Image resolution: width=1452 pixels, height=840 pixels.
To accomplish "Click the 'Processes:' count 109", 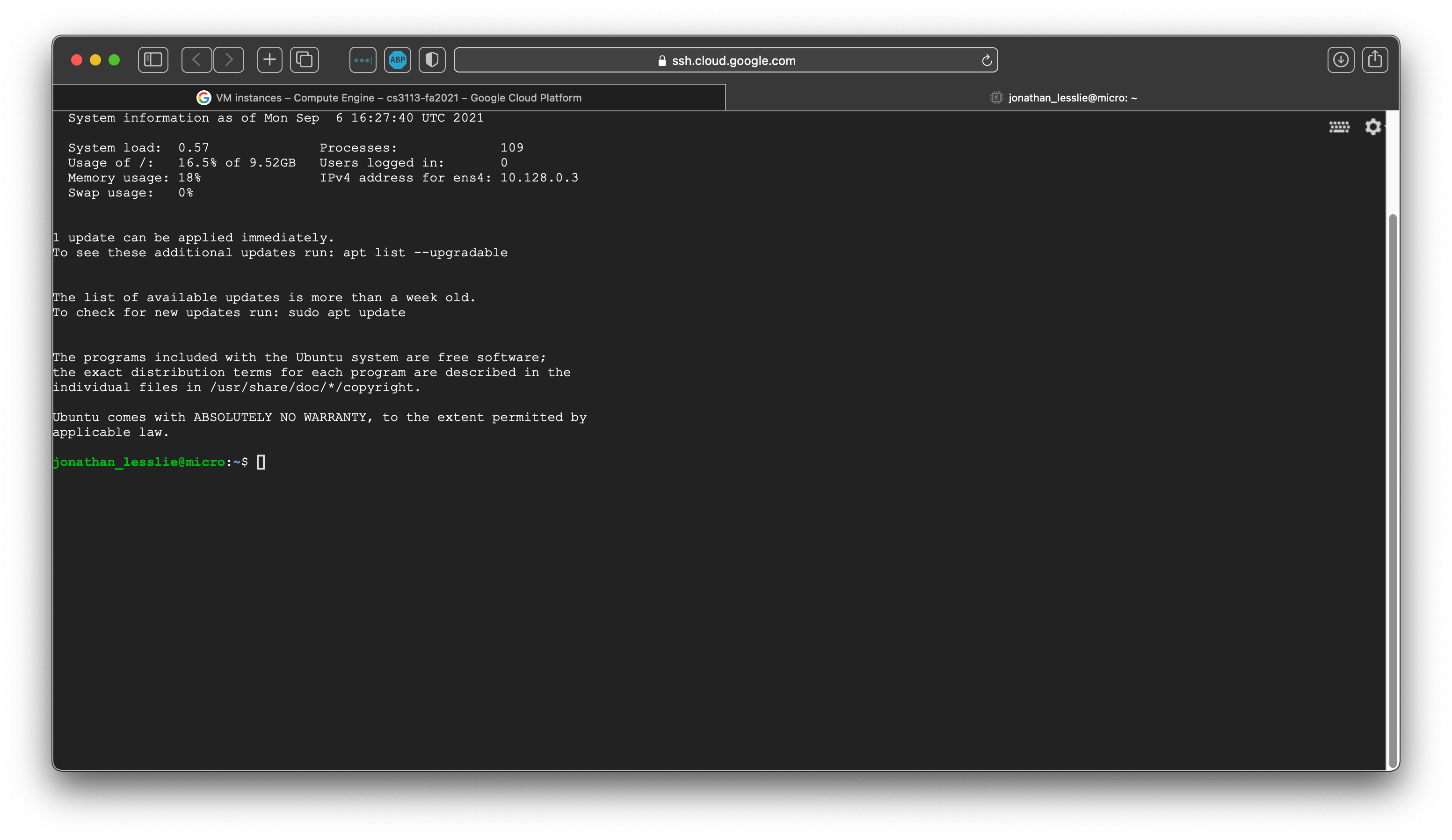I will tap(512, 147).
